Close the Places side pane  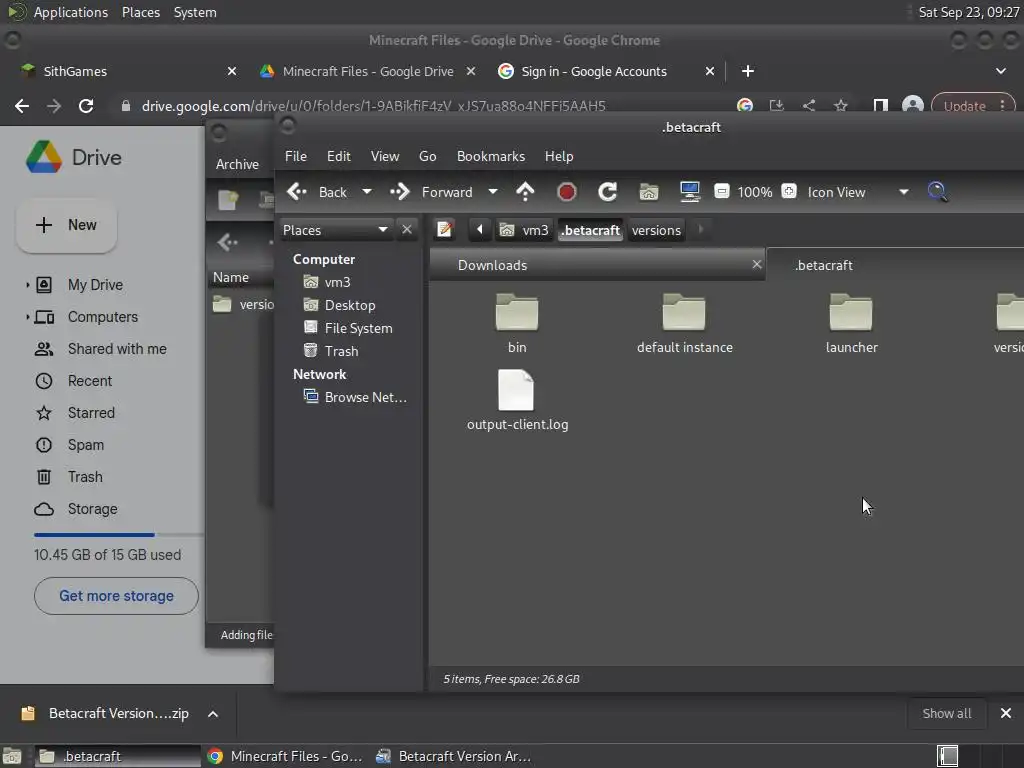(407, 229)
